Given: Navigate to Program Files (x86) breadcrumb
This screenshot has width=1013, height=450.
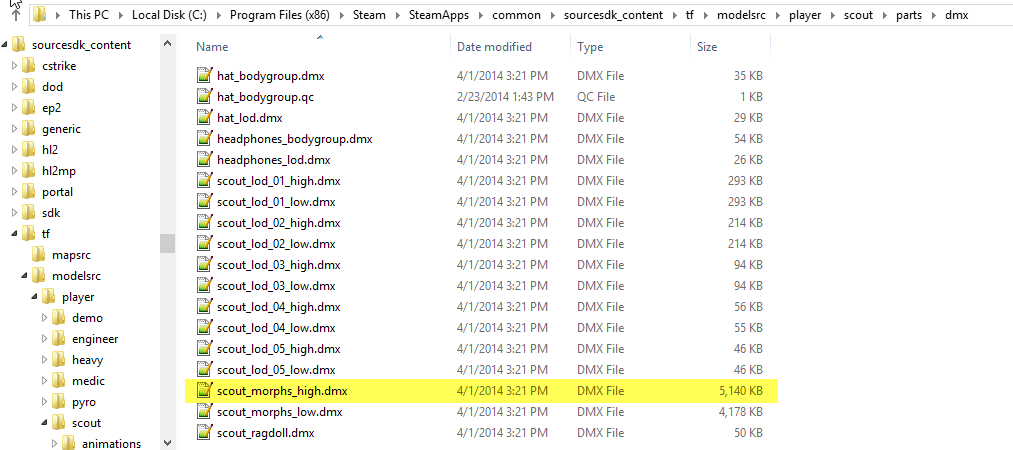Looking at the screenshot, I should [x=280, y=15].
